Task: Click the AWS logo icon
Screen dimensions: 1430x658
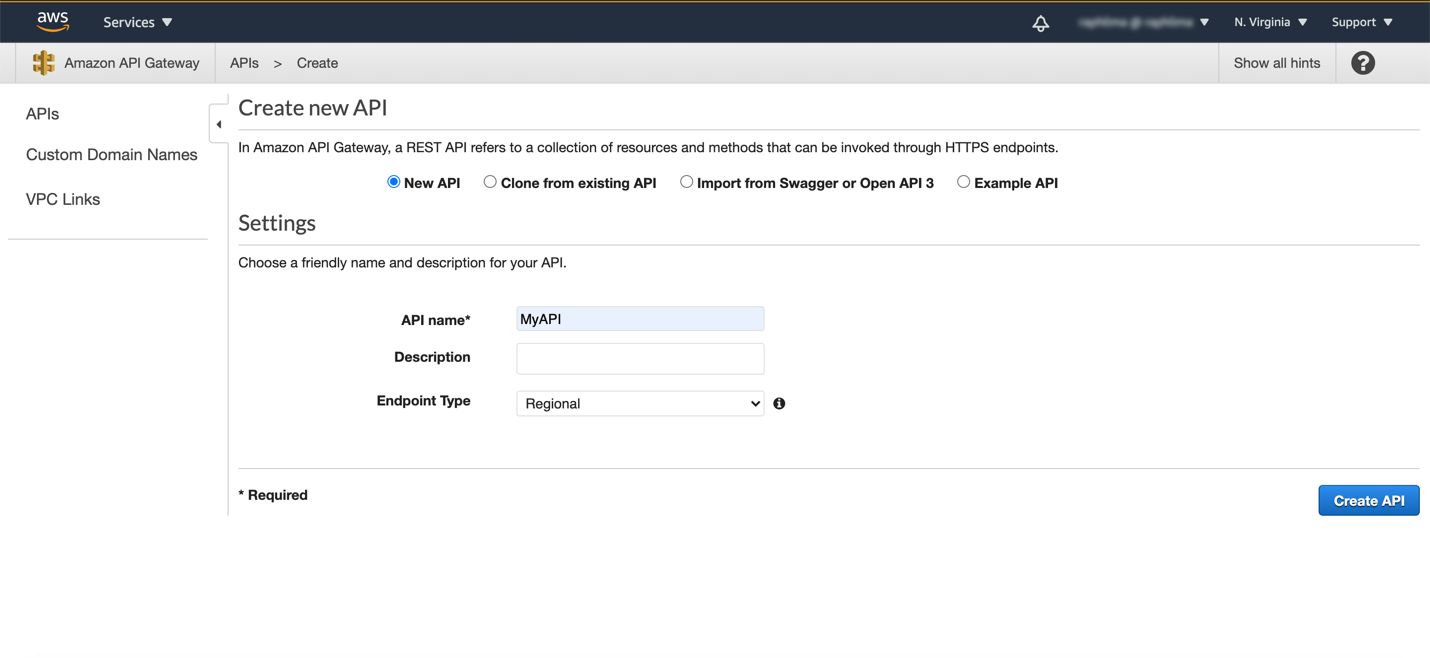Action: point(52,21)
